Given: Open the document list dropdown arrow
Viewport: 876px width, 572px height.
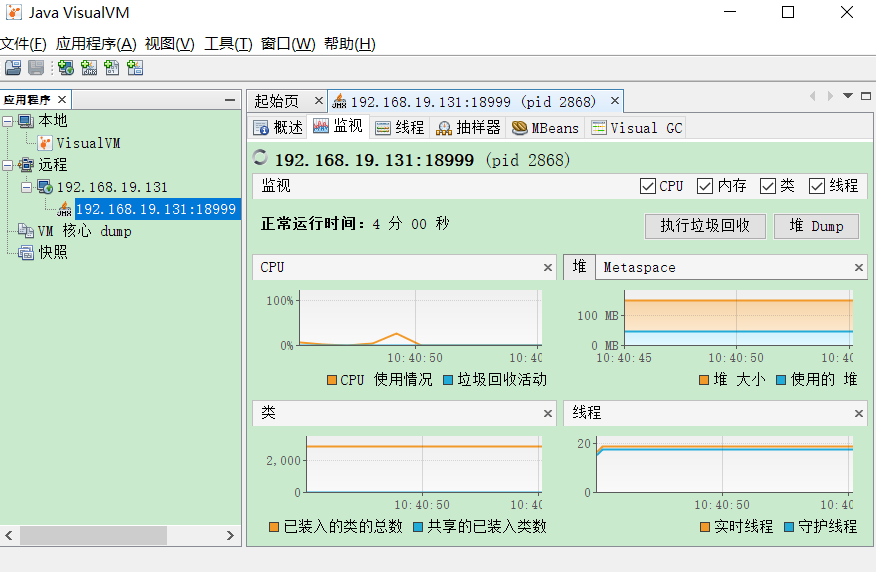Looking at the screenshot, I should [x=848, y=96].
